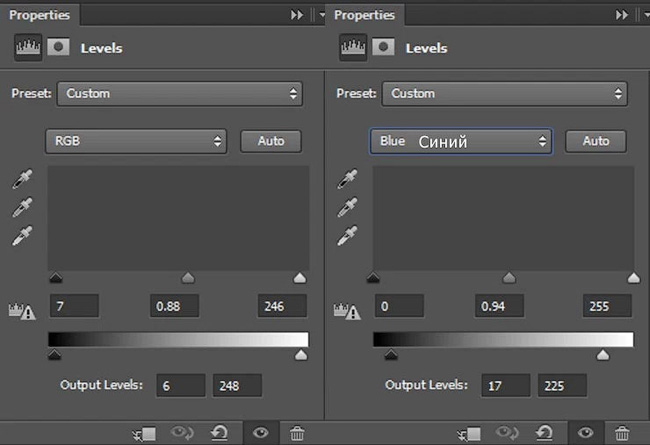Viewport: 650px width, 445px height.
Task: Click highlight input field showing 246
Action: 282,306
